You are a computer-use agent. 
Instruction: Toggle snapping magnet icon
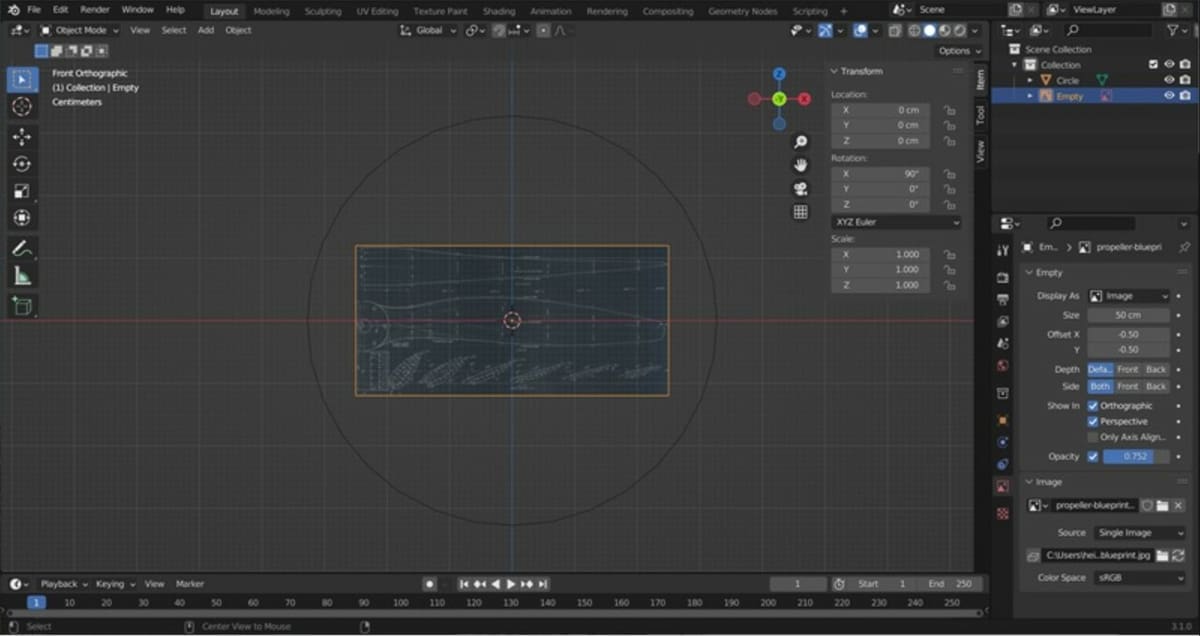click(500, 30)
